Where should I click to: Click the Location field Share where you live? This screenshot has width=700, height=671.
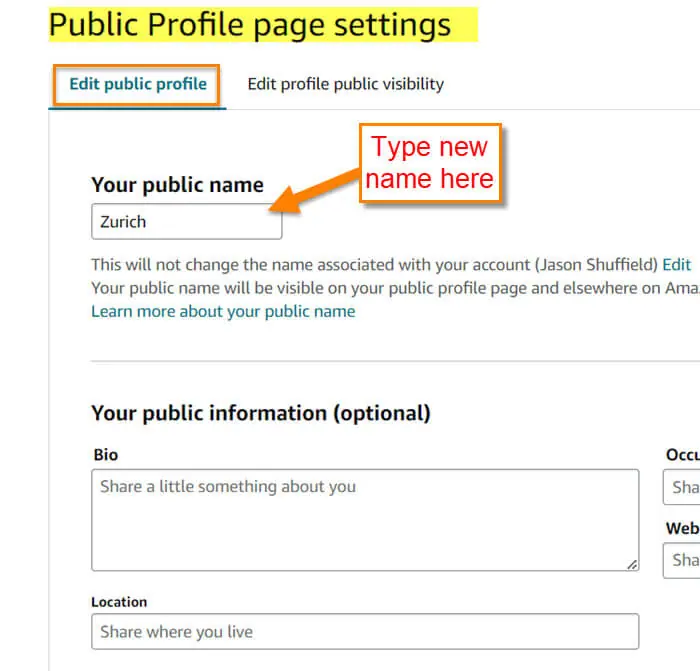tap(365, 631)
